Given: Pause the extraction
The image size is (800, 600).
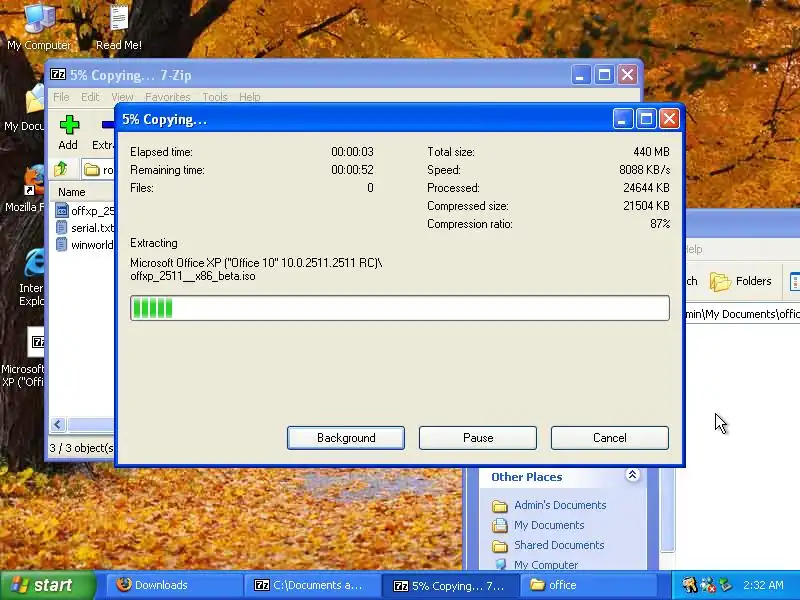Looking at the screenshot, I should point(478,438).
